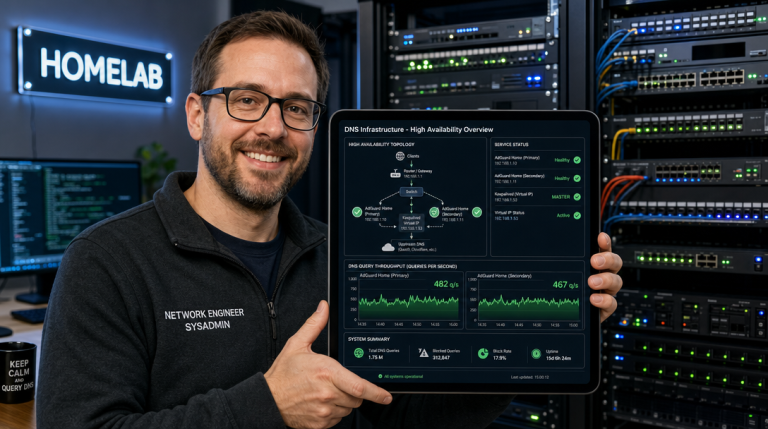
Task: Click the checkmark right of topology AdGuard Home (Secondary)
Action: 477,212
